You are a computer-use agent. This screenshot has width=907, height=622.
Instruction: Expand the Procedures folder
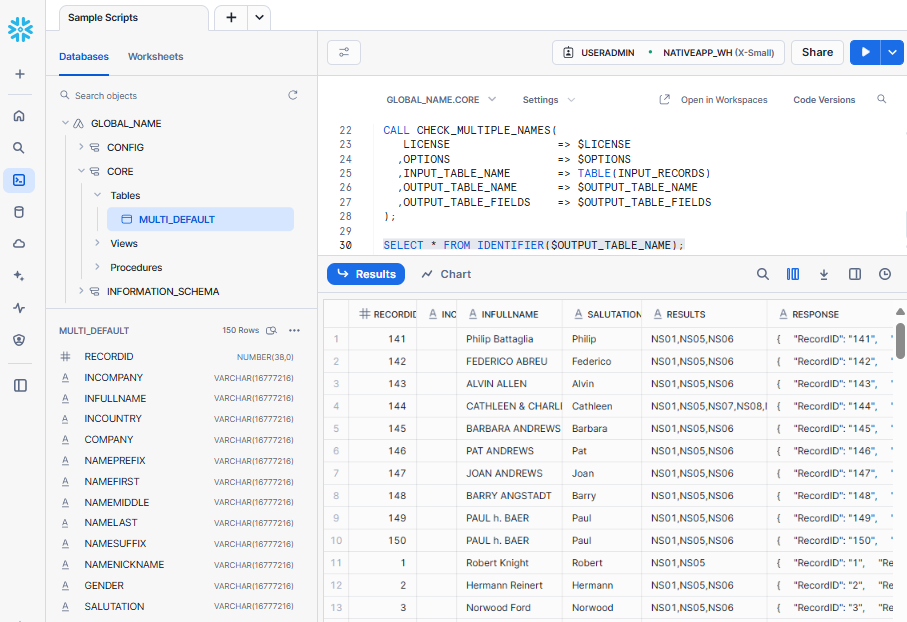click(x=97, y=267)
